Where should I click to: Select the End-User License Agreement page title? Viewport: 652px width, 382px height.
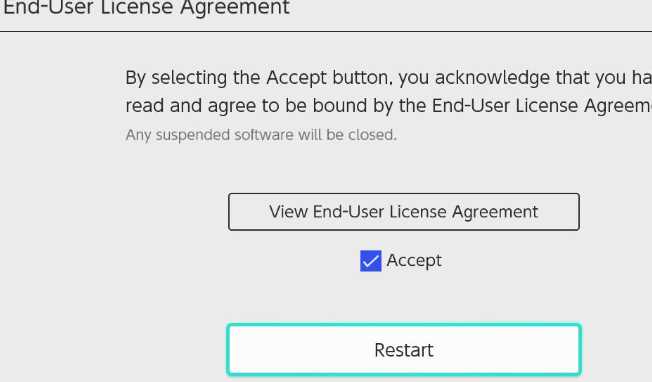click(x=146, y=7)
